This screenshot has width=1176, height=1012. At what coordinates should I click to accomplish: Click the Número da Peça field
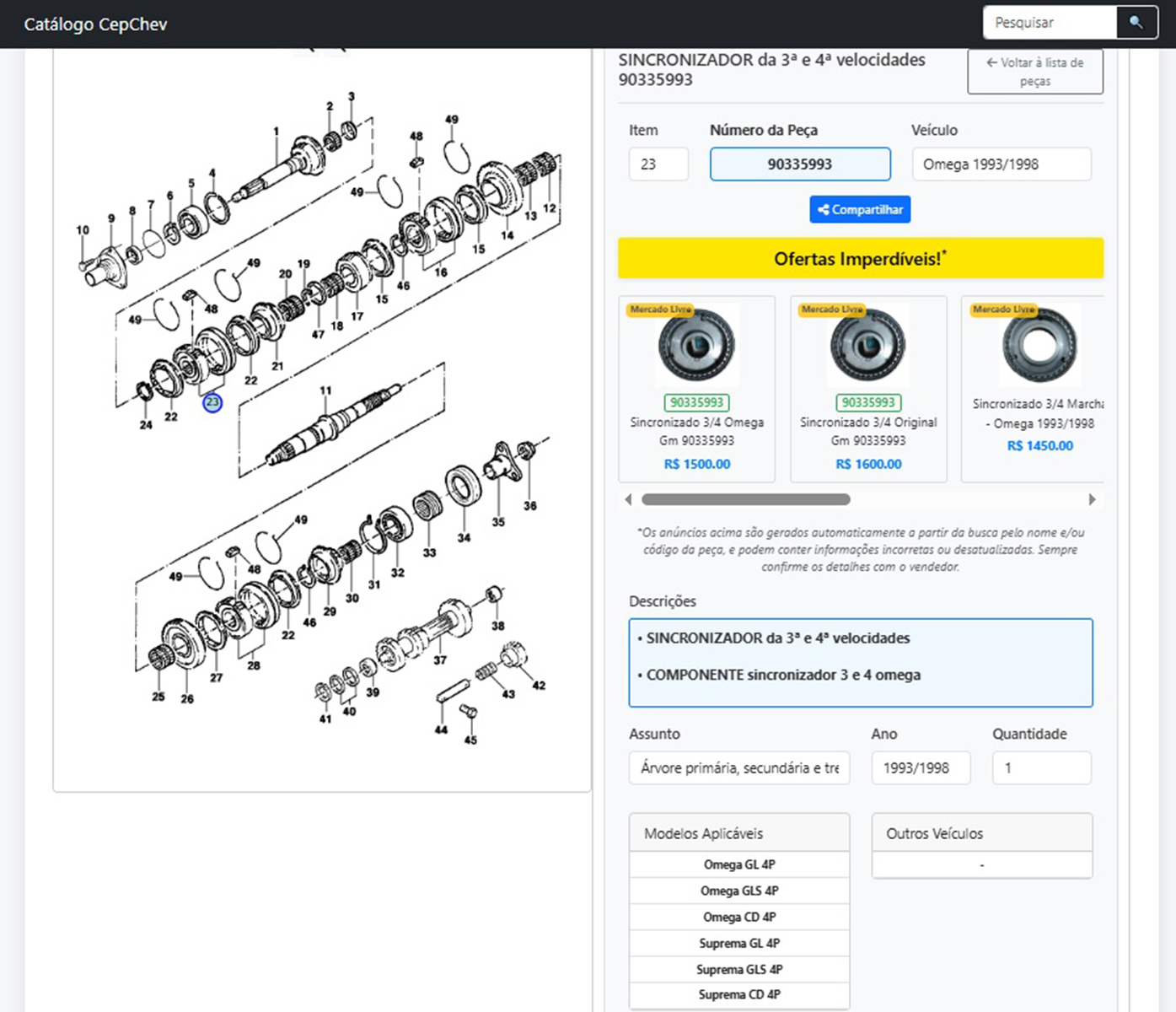(x=799, y=164)
